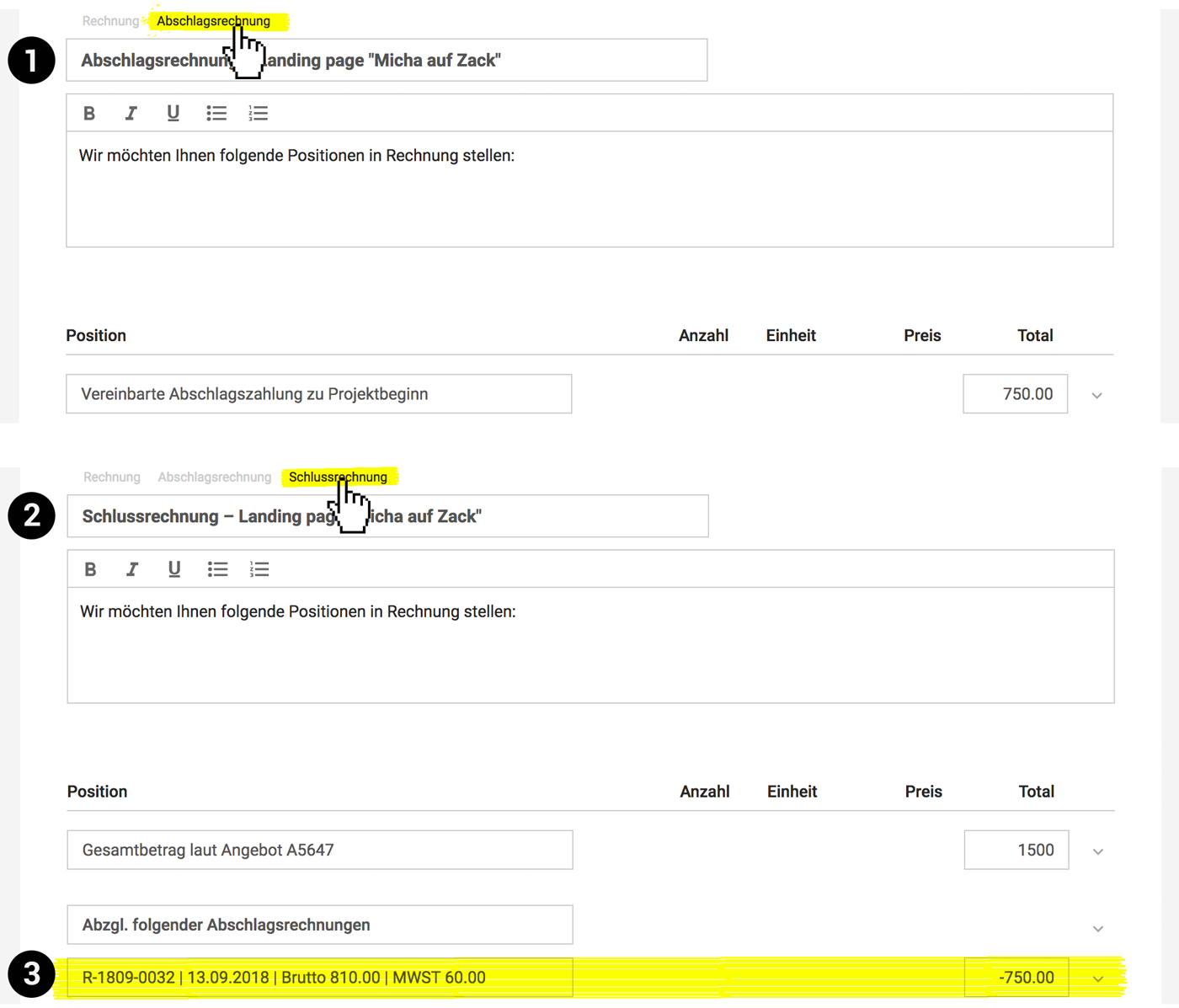The image size is (1179, 1008).
Task: Click the upper Position column header
Action: coord(96,335)
